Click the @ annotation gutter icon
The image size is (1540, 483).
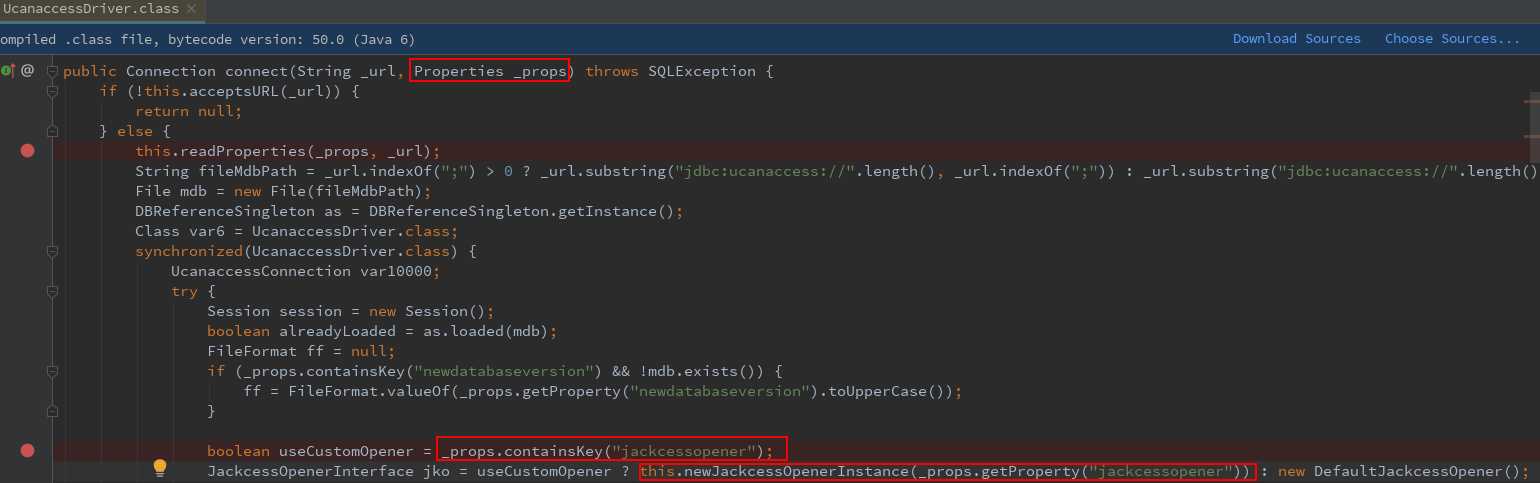click(27, 71)
